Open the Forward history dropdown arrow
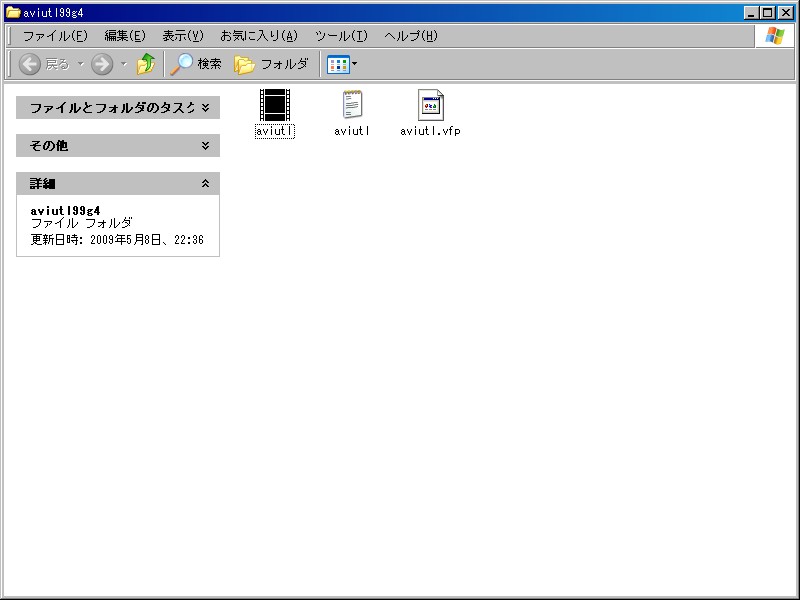Viewport: 800px width, 600px height. (123, 64)
